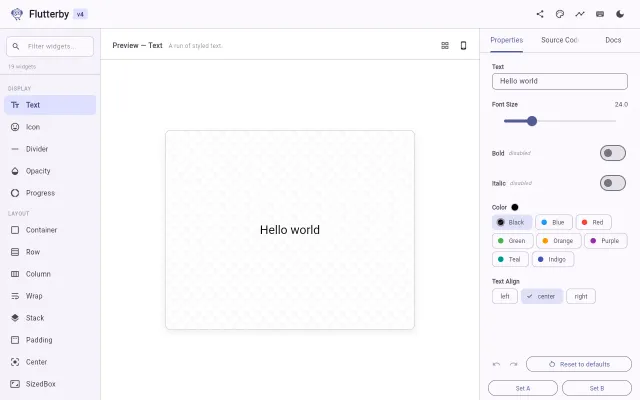Select the Stack widget in sidebar

(50, 318)
